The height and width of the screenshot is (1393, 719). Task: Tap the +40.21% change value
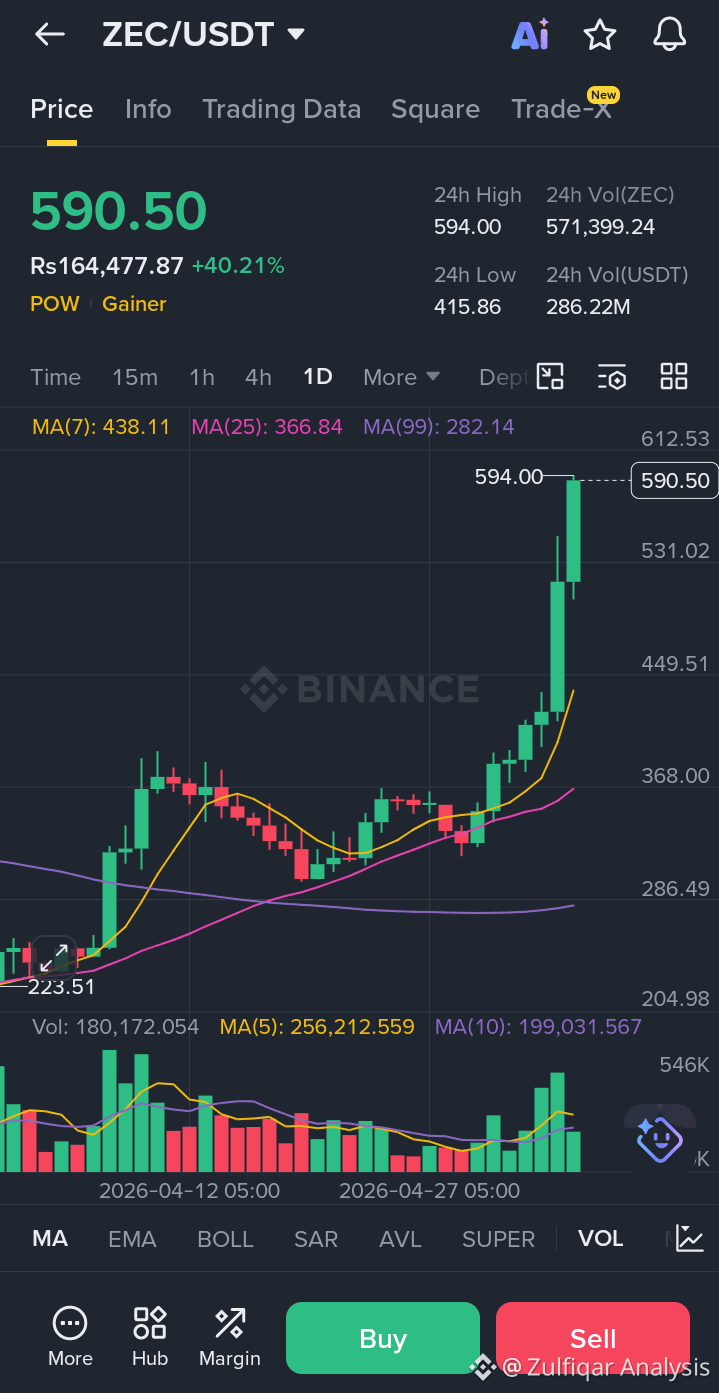coord(238,266)
